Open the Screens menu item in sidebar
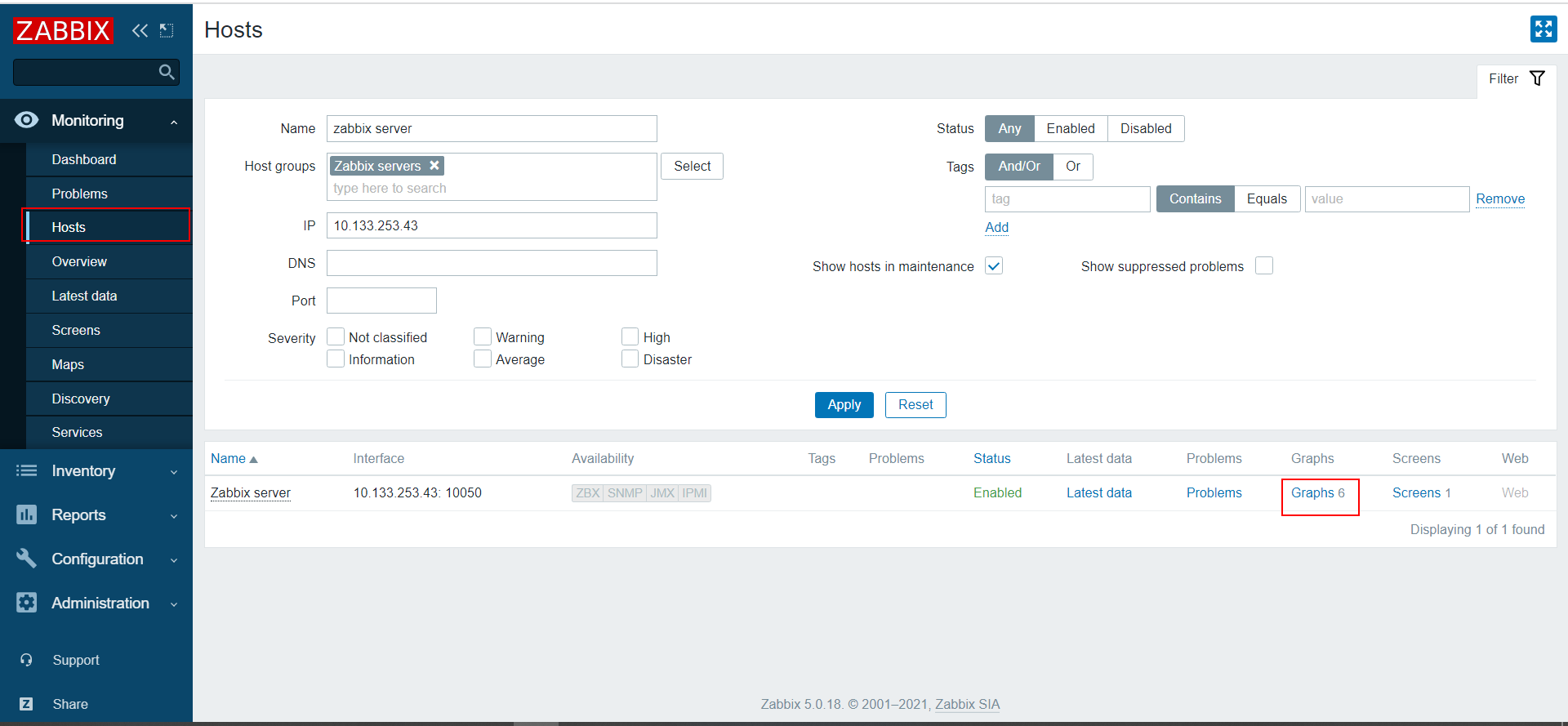 pos(109,330)
